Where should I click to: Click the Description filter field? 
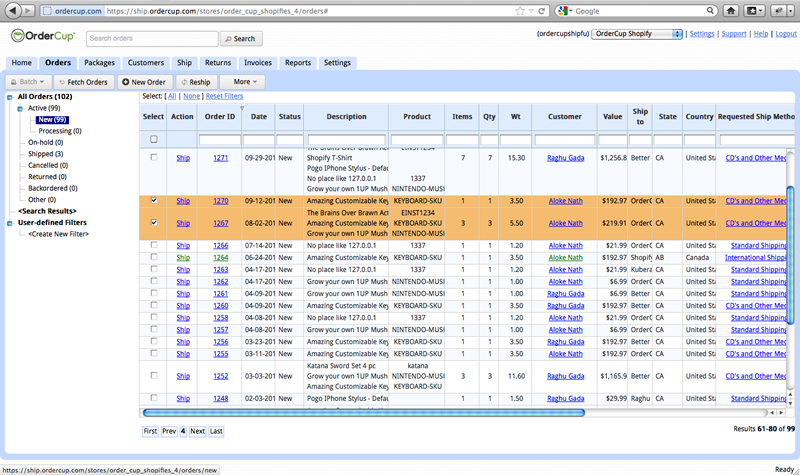[x=346, y=140]
